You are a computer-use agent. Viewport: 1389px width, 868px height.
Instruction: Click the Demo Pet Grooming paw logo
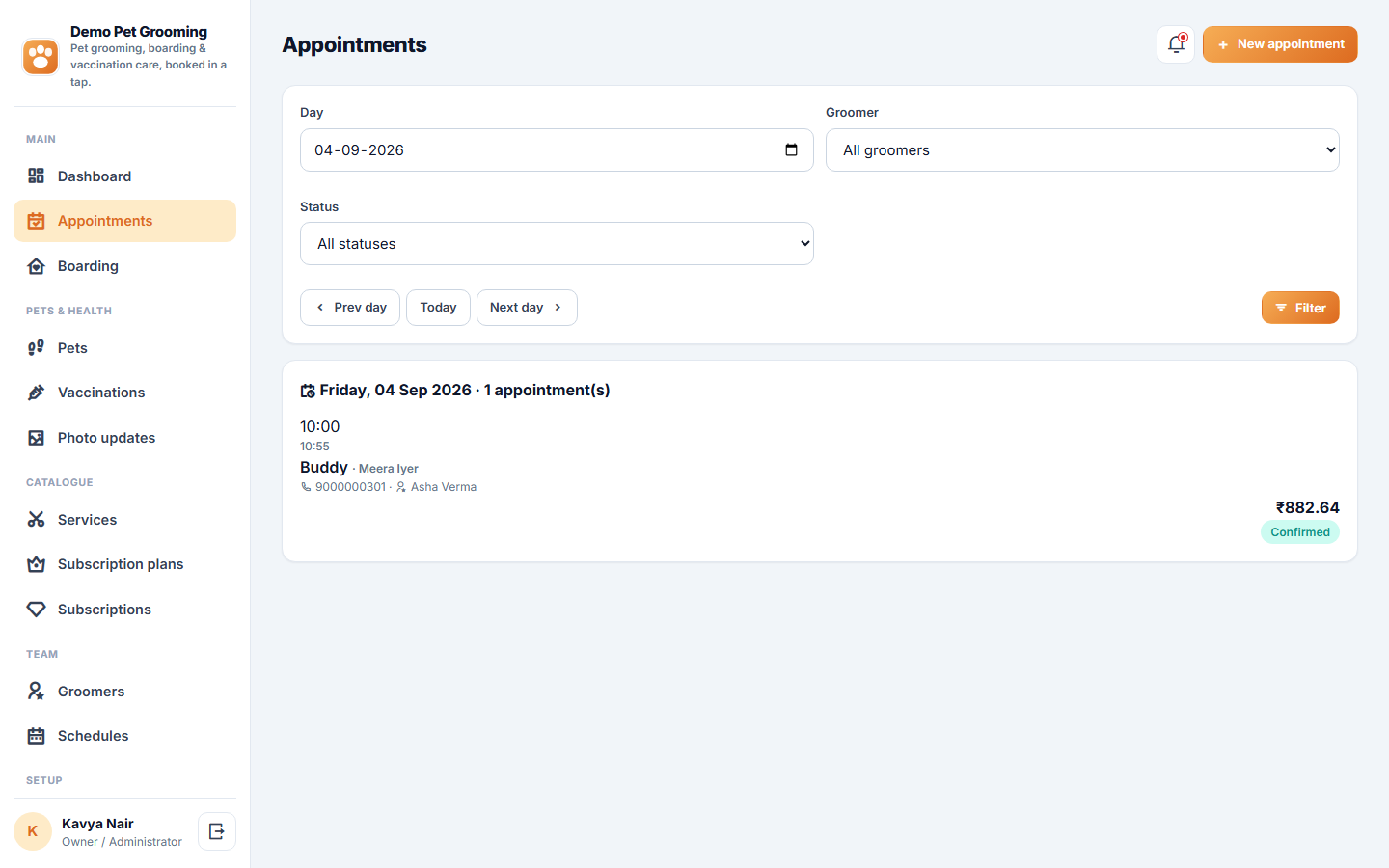tap(41, 57)
